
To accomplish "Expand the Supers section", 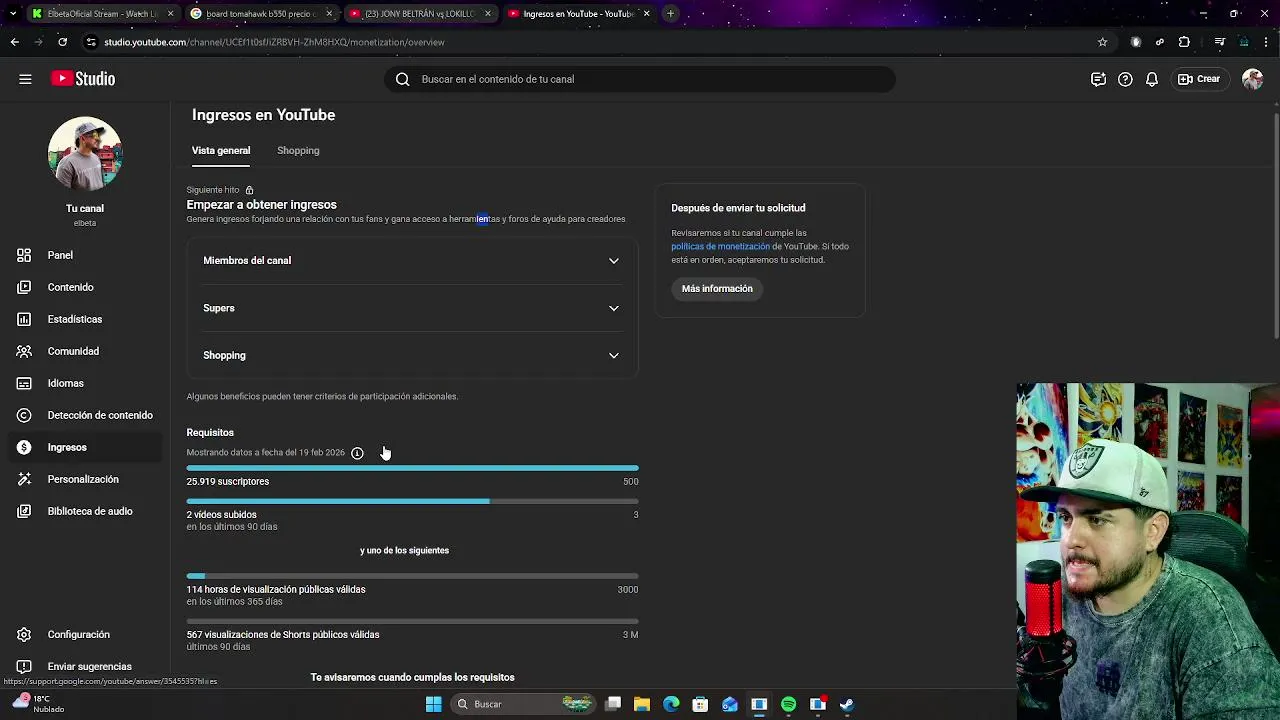I will (x=411, y=308).
